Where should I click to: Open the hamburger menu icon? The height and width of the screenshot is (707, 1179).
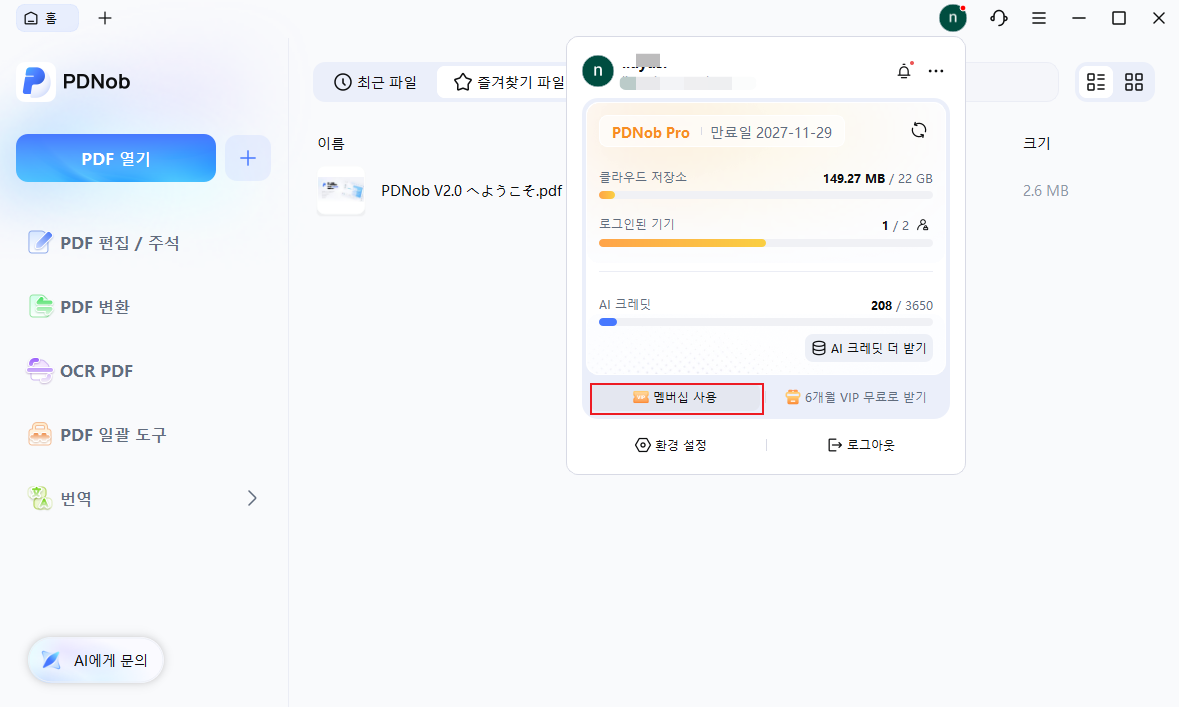coord(1038,18)
